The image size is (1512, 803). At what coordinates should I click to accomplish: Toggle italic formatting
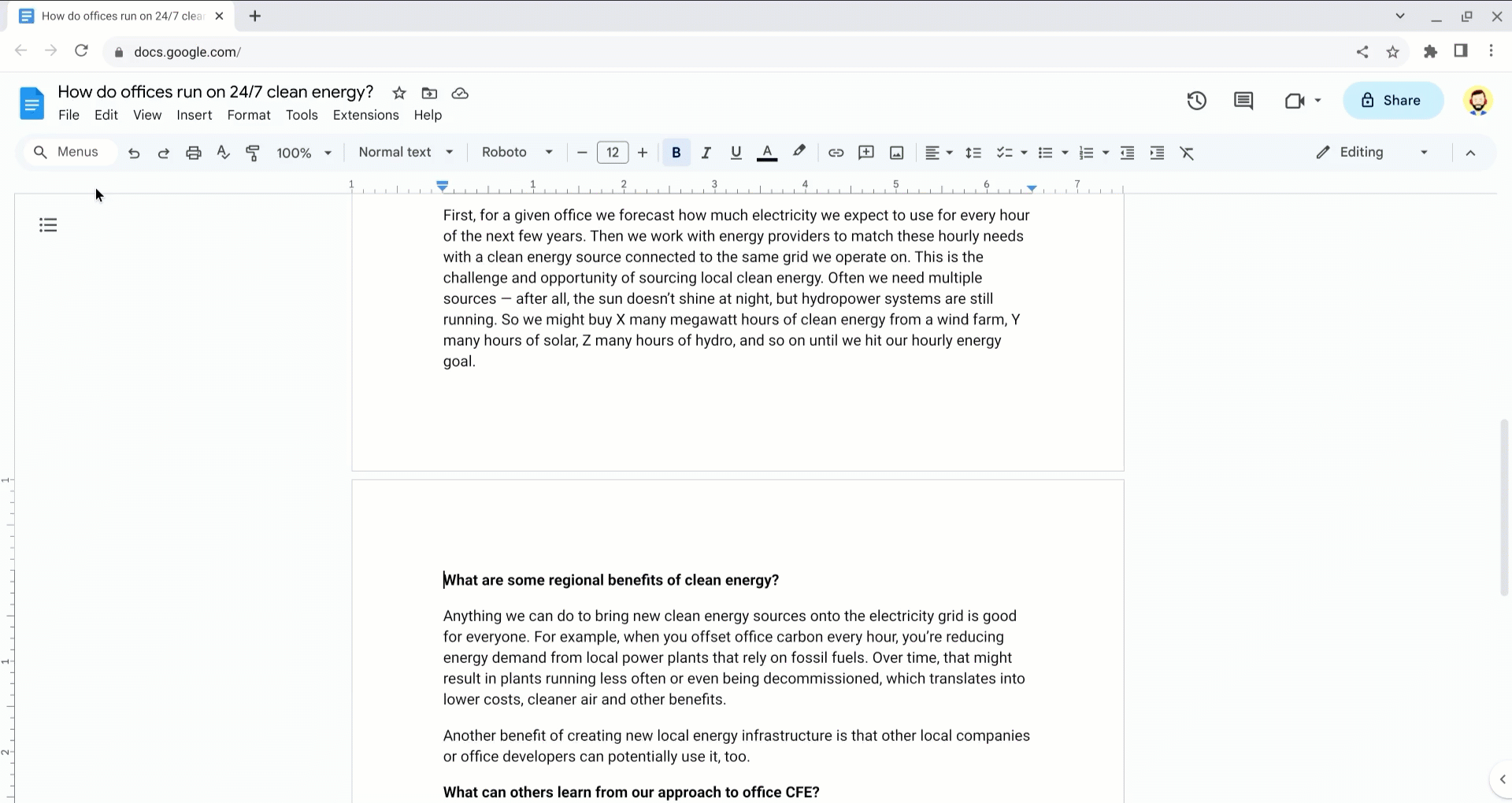coord(706,153)
